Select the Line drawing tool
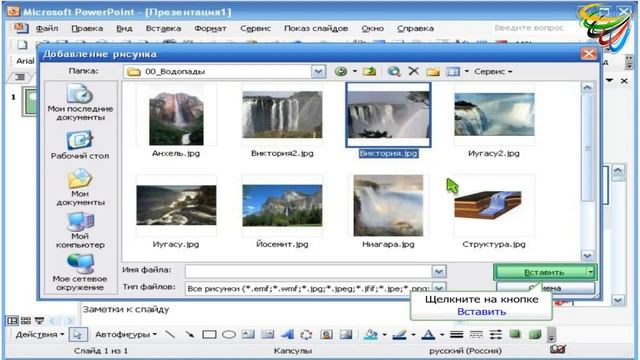 click(x=170, y=334)
